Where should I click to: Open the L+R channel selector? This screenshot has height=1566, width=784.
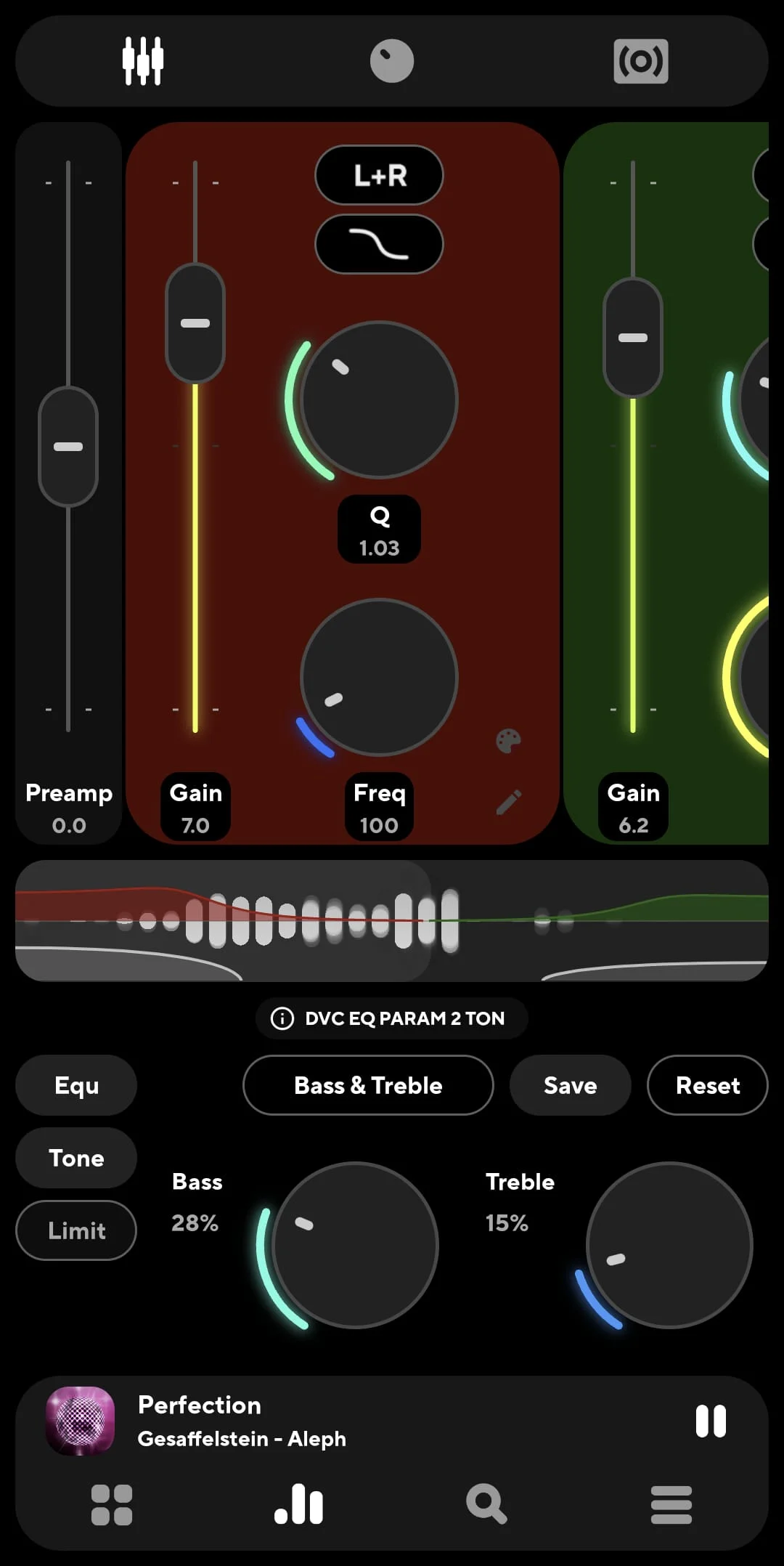379,175
